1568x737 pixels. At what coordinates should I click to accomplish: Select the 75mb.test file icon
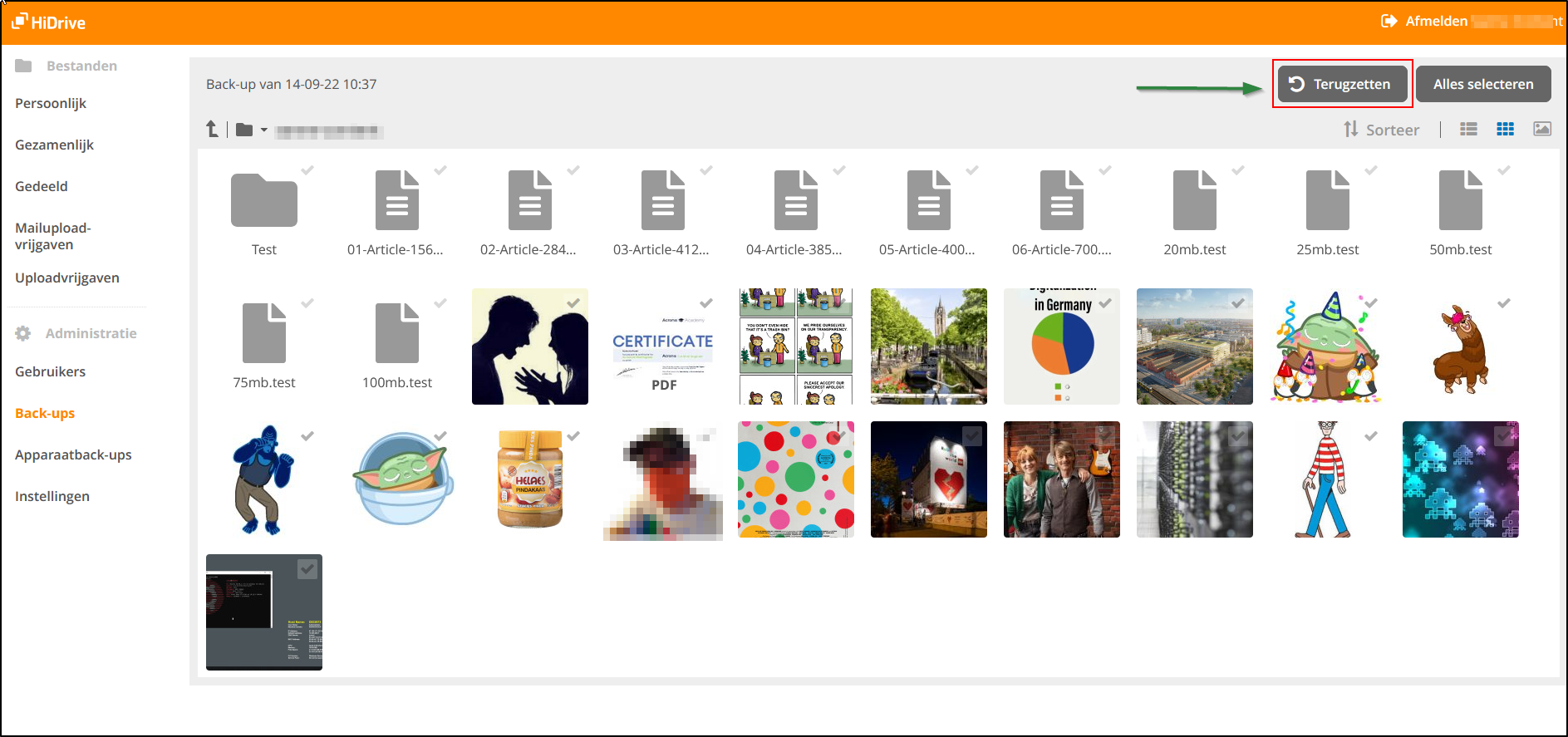point(264,333)
